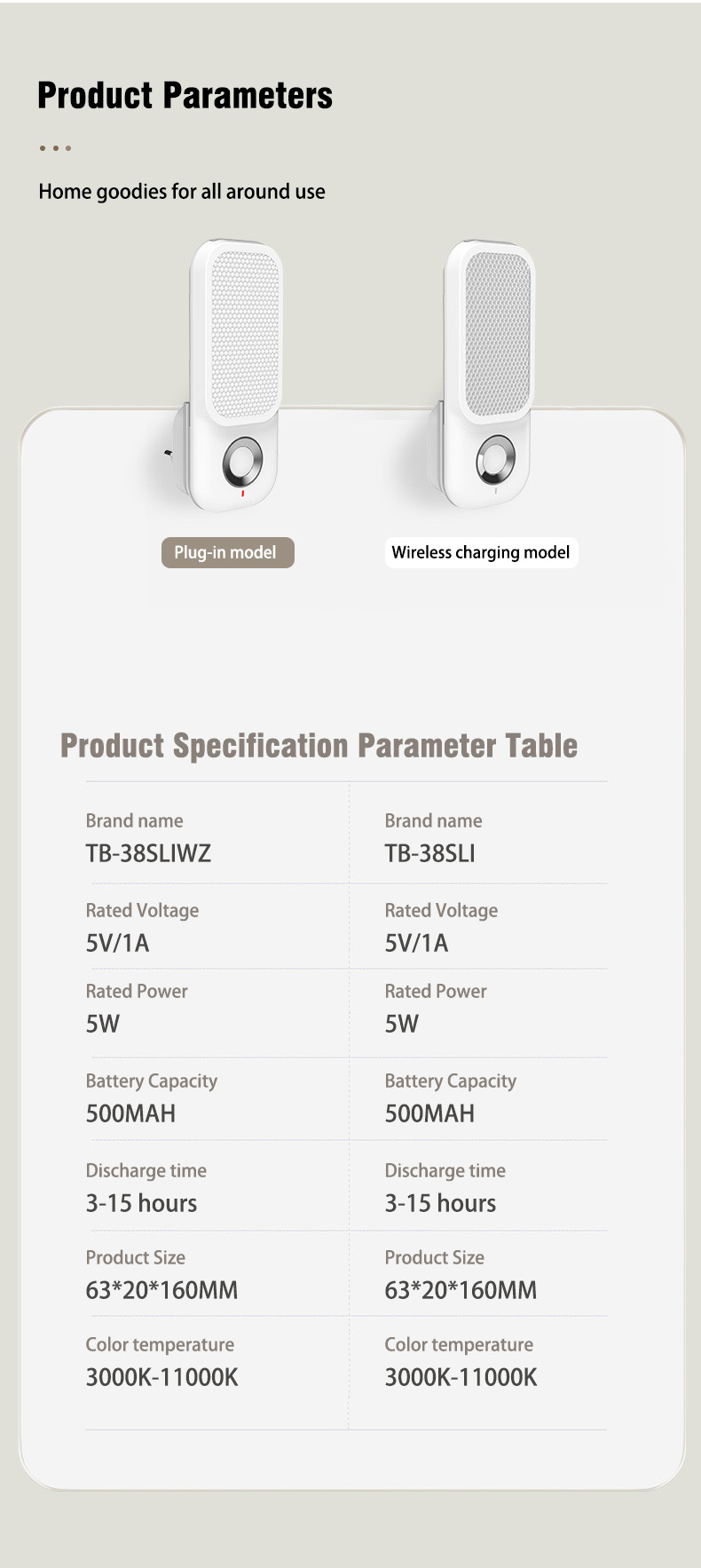Click the plug prong on the plug-in lamp
This screenshot has height=1568, width=701.
pos(170,455)
